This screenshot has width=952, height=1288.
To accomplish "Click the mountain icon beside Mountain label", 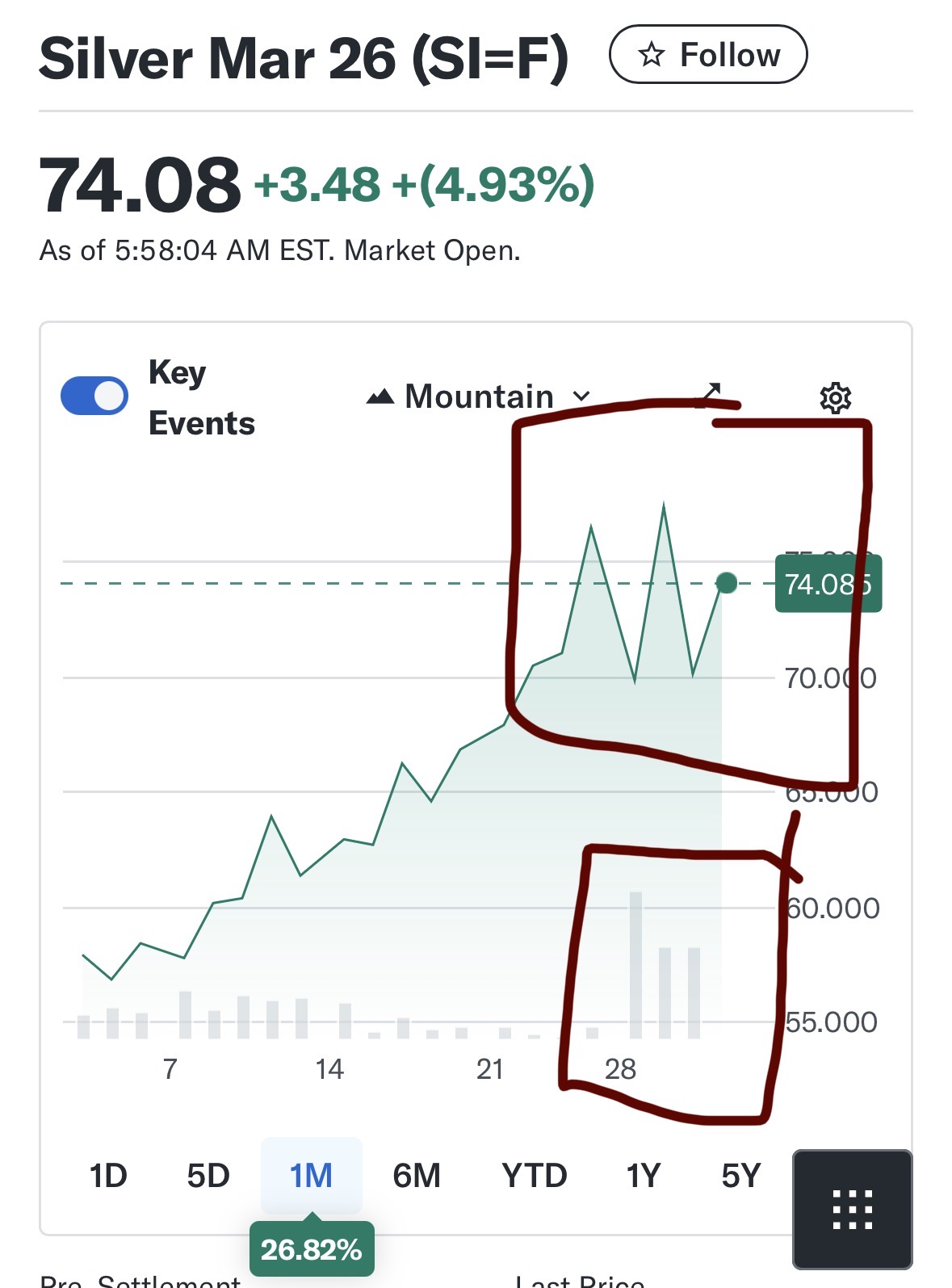I will 380,396.
